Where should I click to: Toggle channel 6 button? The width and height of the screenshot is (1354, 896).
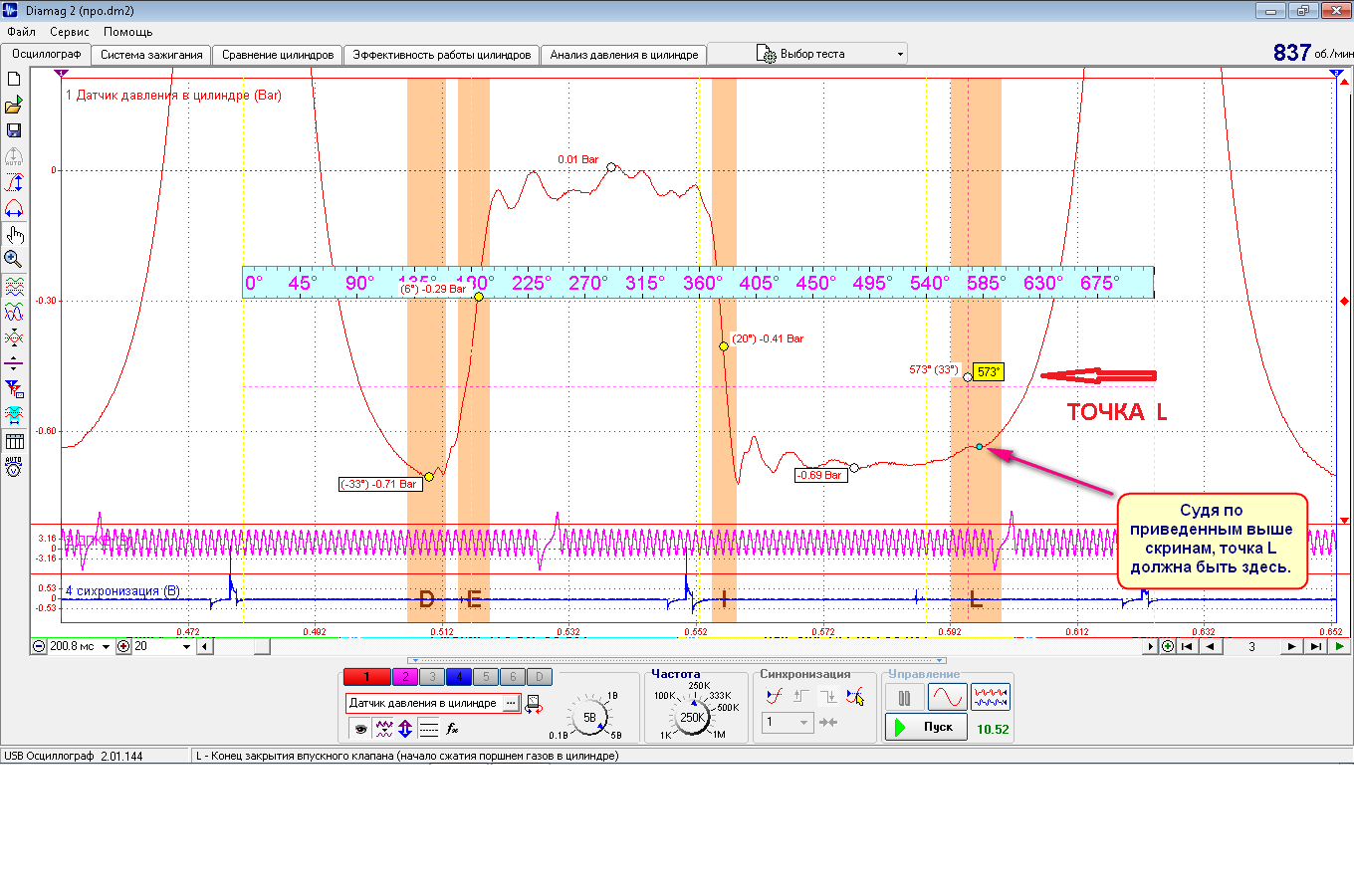(x=513, y=677)
